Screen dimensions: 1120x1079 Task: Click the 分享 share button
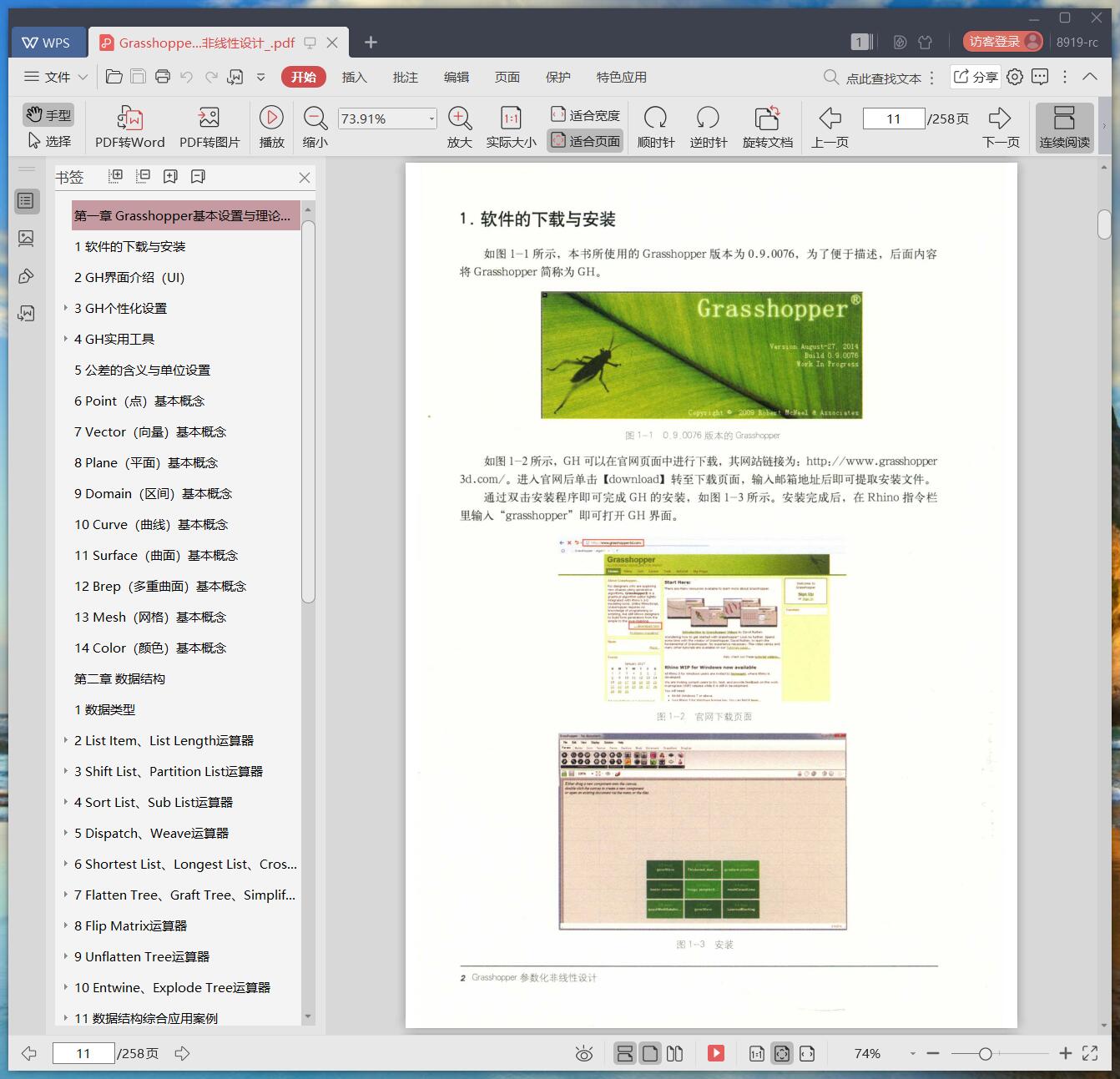(976, 77)
